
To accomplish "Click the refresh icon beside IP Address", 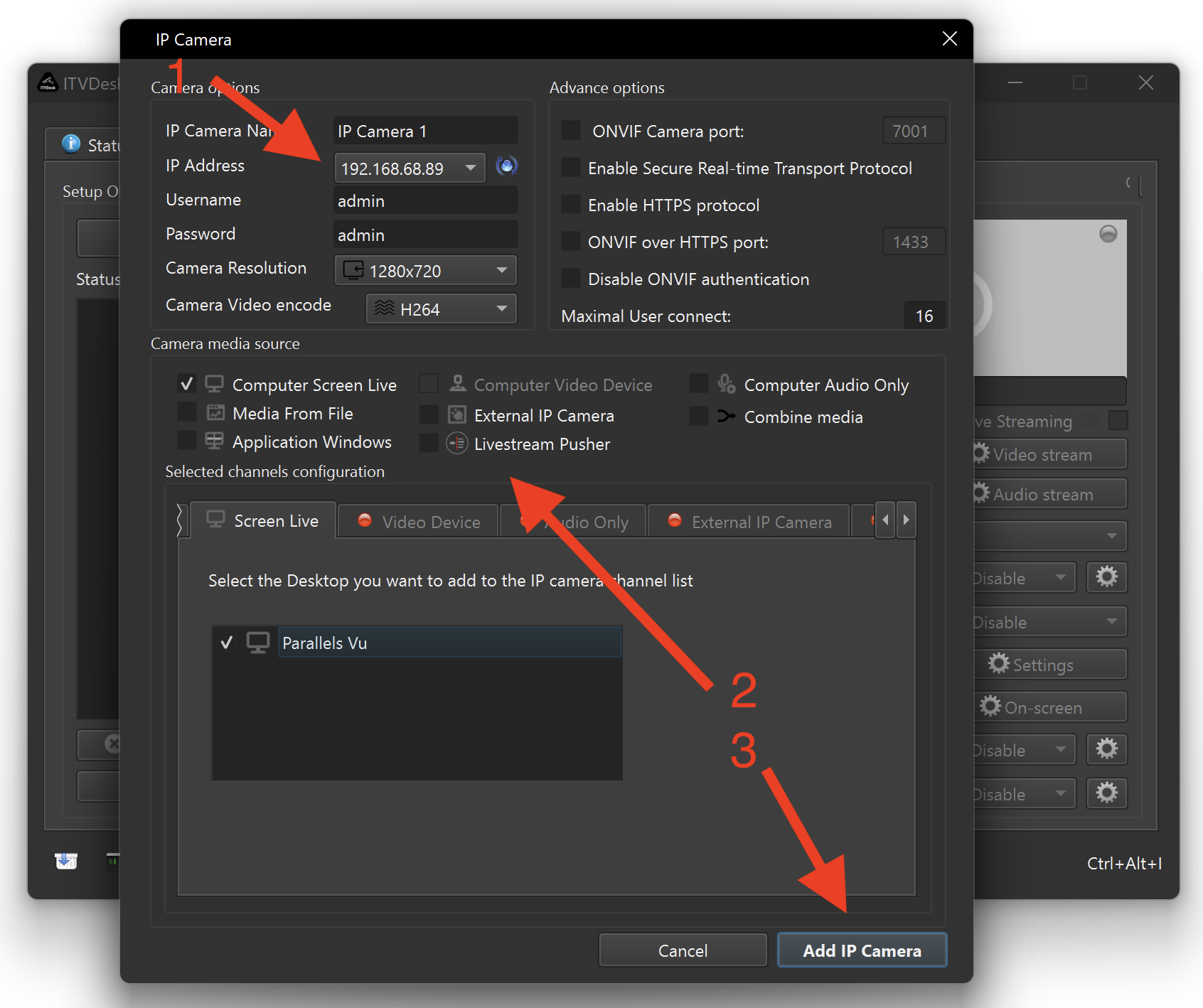I will point(506,166).
